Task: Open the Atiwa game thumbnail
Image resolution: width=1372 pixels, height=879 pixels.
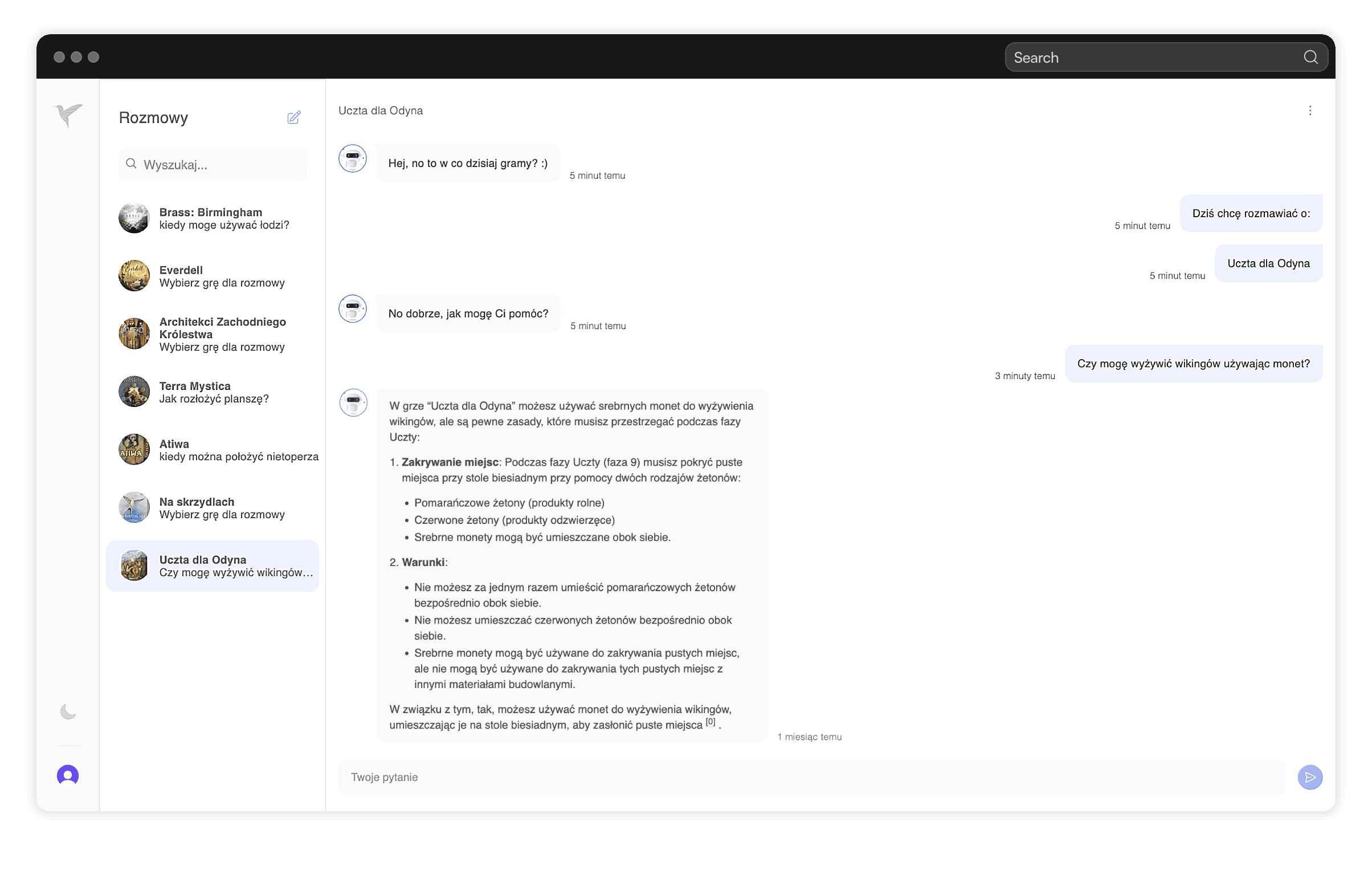Action: coord(134,450)
